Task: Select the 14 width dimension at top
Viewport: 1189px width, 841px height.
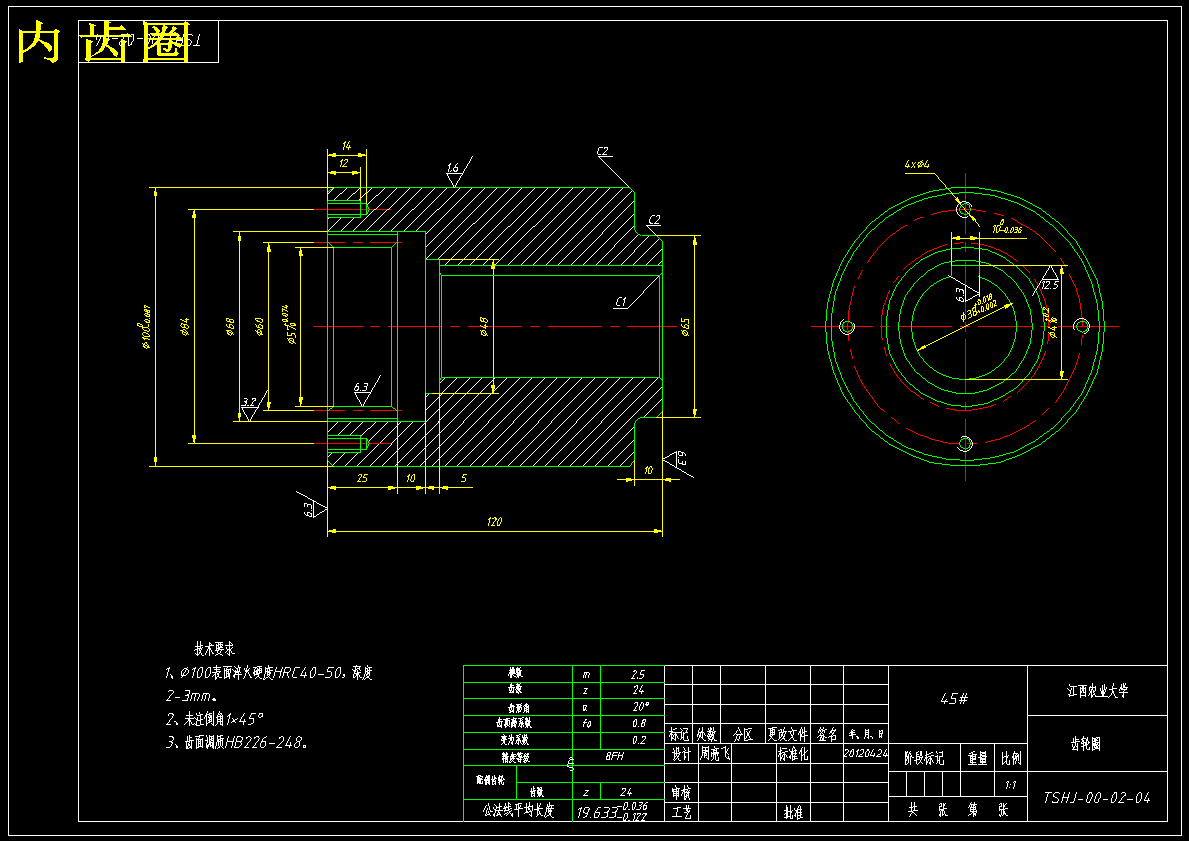Action: tap(347, 146)
